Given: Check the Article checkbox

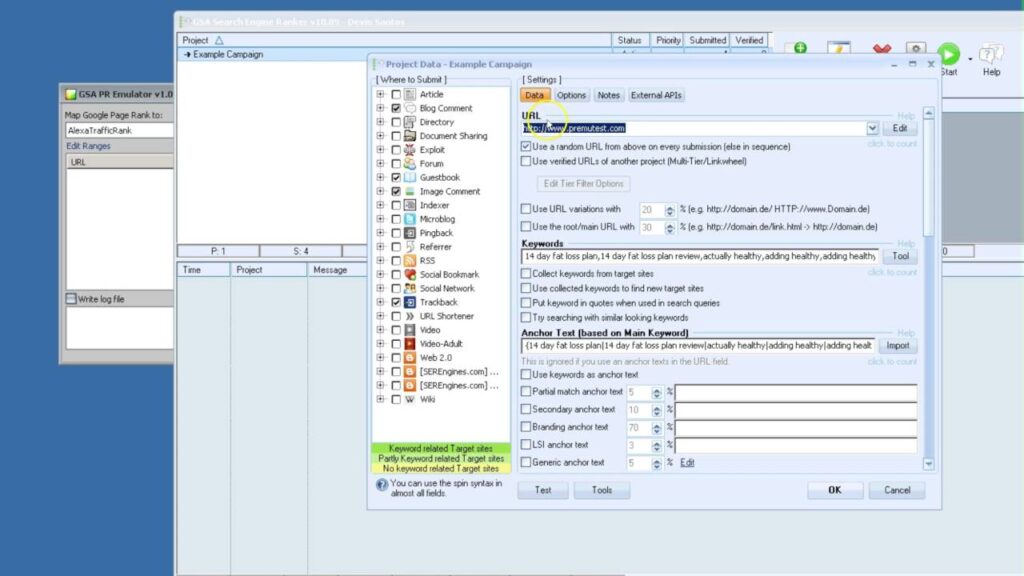Looking at the screenshot, I should pyautogui.click(x=396, y=94).
